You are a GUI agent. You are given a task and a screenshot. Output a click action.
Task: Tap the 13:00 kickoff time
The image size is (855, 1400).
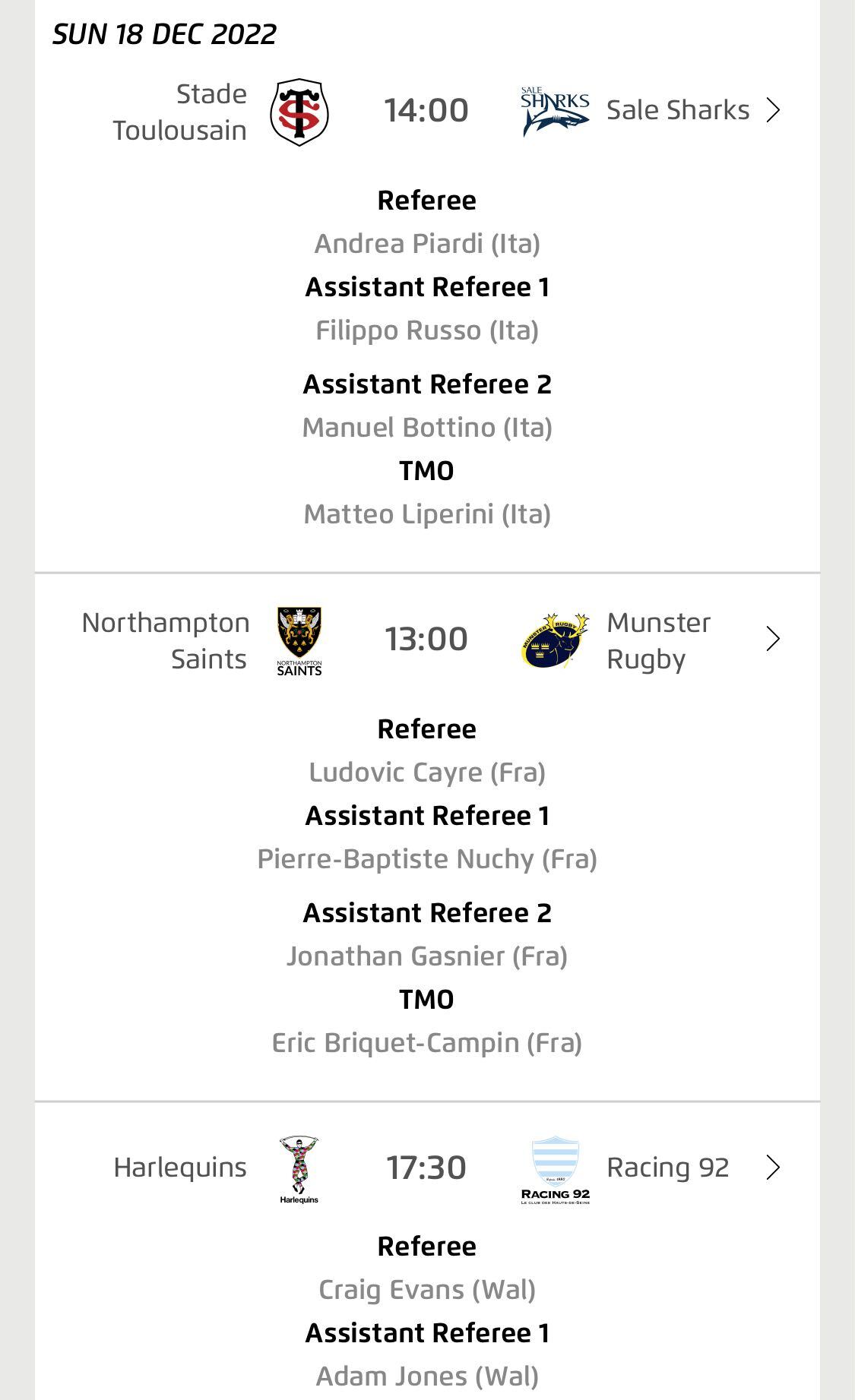click(x=426, y=640)
